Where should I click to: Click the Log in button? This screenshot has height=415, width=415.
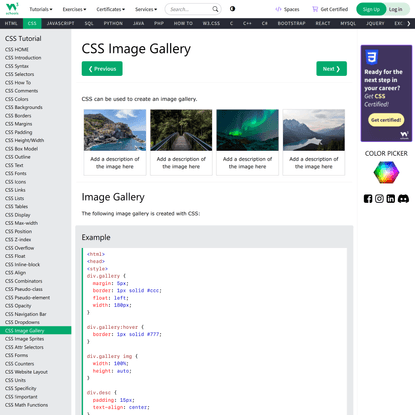coord(396,9)
